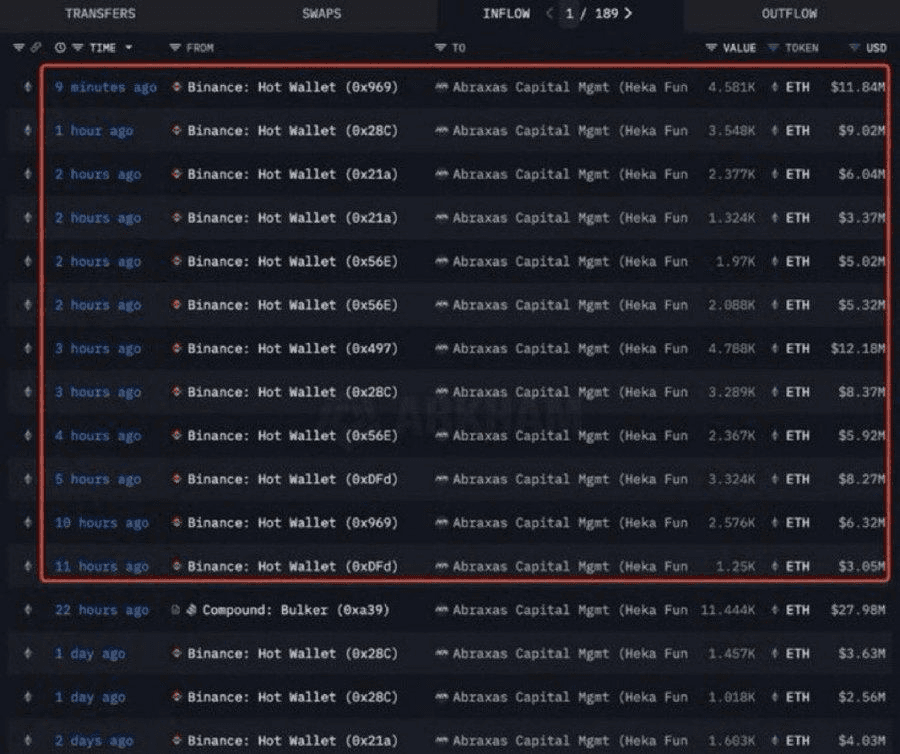
Task: Click the contract icon before the Compound logo
Action: point(176,610)
